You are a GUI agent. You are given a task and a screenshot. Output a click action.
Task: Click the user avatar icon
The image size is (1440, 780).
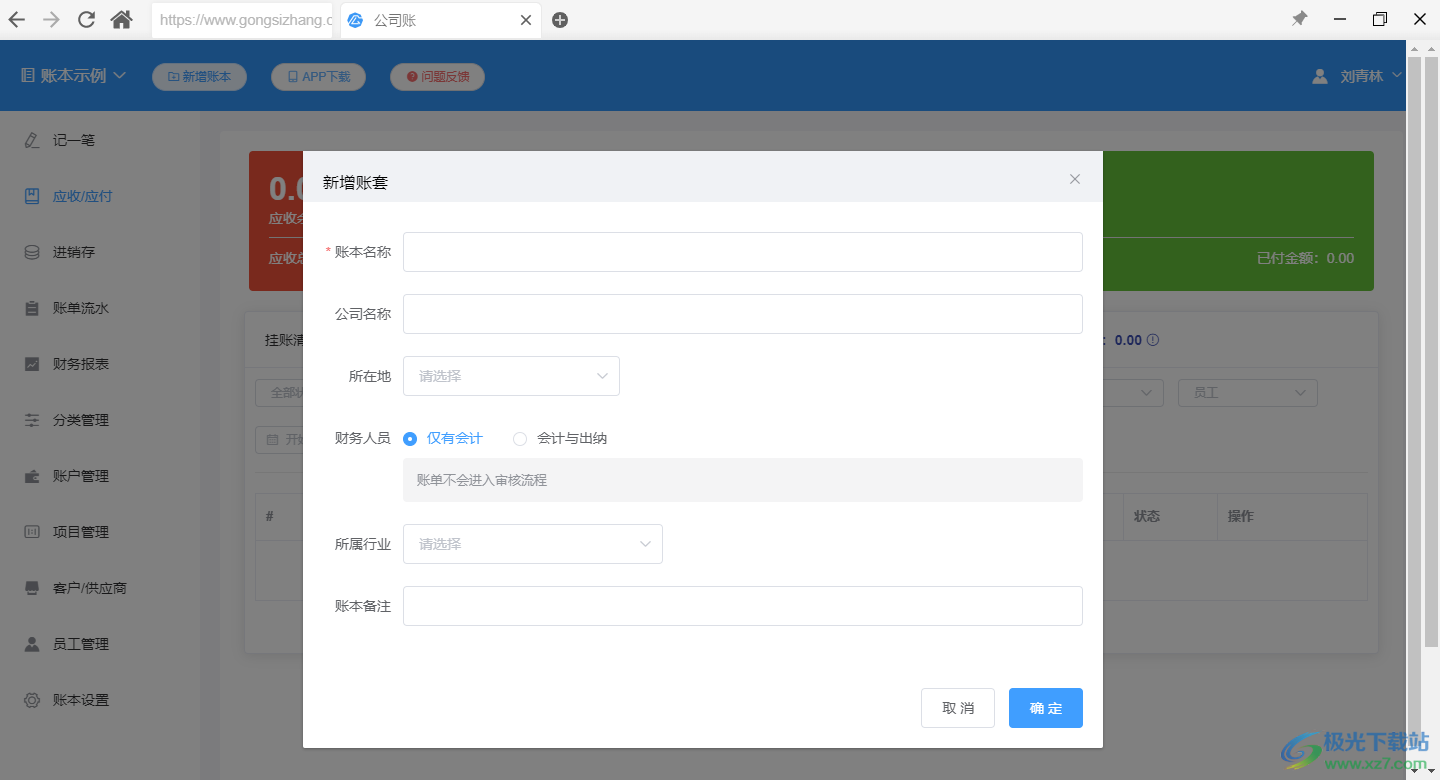click(1320, 76)
